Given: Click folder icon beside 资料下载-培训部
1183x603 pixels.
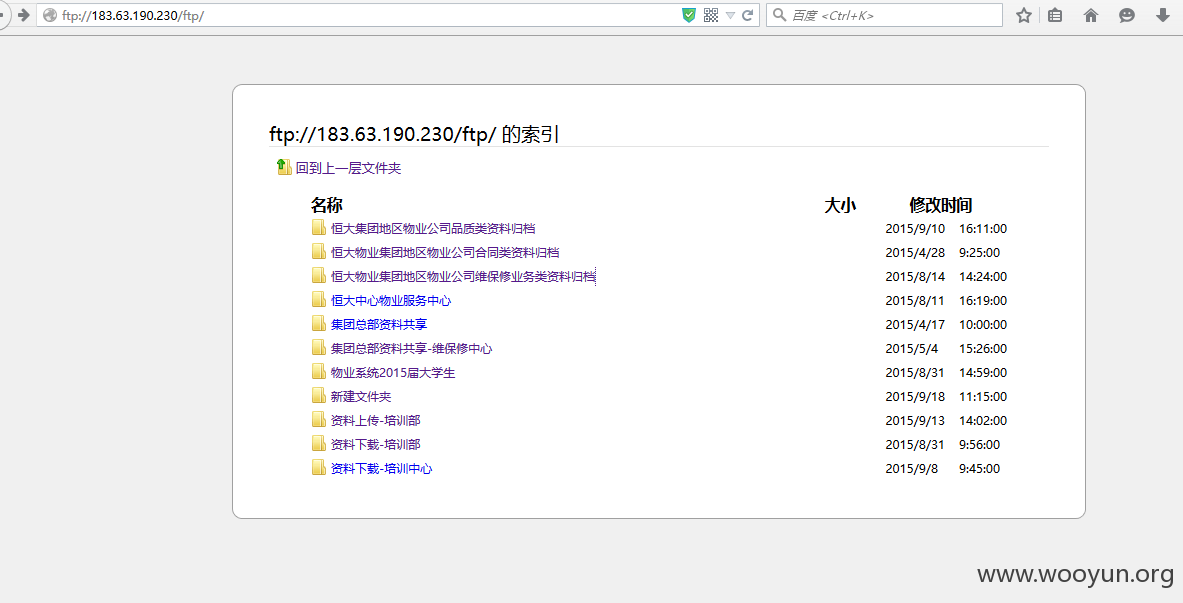Looking at the screenshot, I should coord(319,444).
